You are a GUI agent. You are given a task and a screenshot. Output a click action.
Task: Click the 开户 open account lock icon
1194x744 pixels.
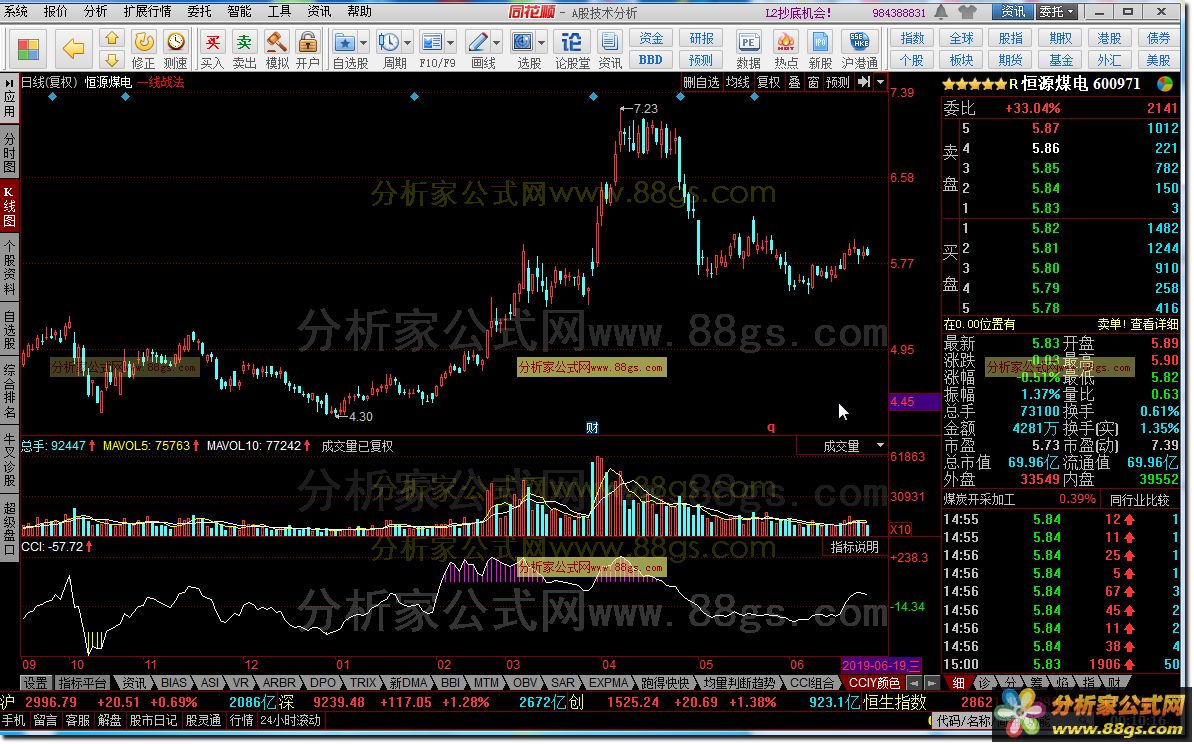click(x=308, y=49)
